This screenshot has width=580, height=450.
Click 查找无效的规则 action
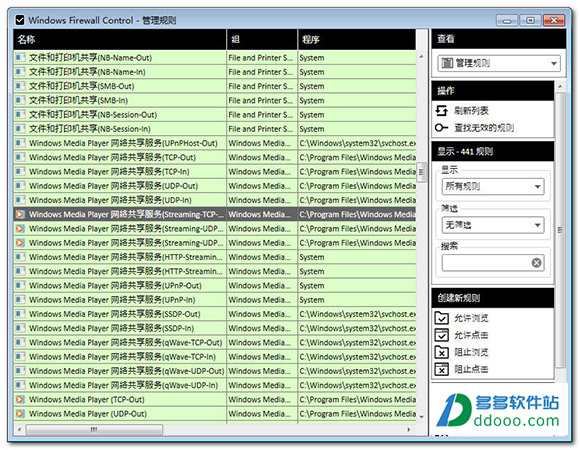[x=484, y=128]
